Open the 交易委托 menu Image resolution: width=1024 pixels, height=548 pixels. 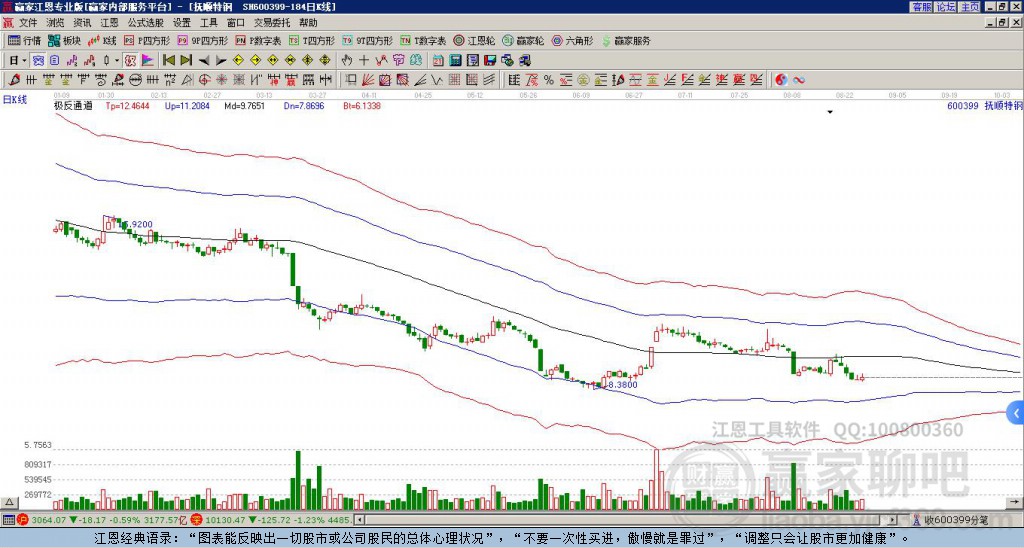272,23
